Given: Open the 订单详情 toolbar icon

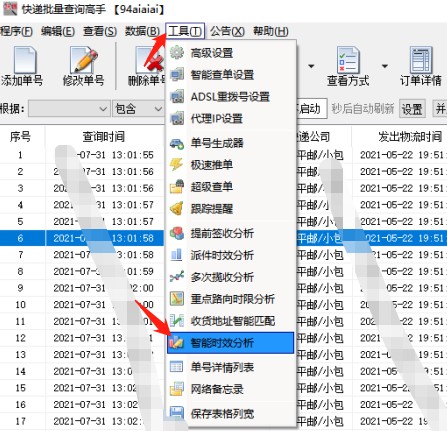Looking at the screenshot, I should [x=421, y=60].
